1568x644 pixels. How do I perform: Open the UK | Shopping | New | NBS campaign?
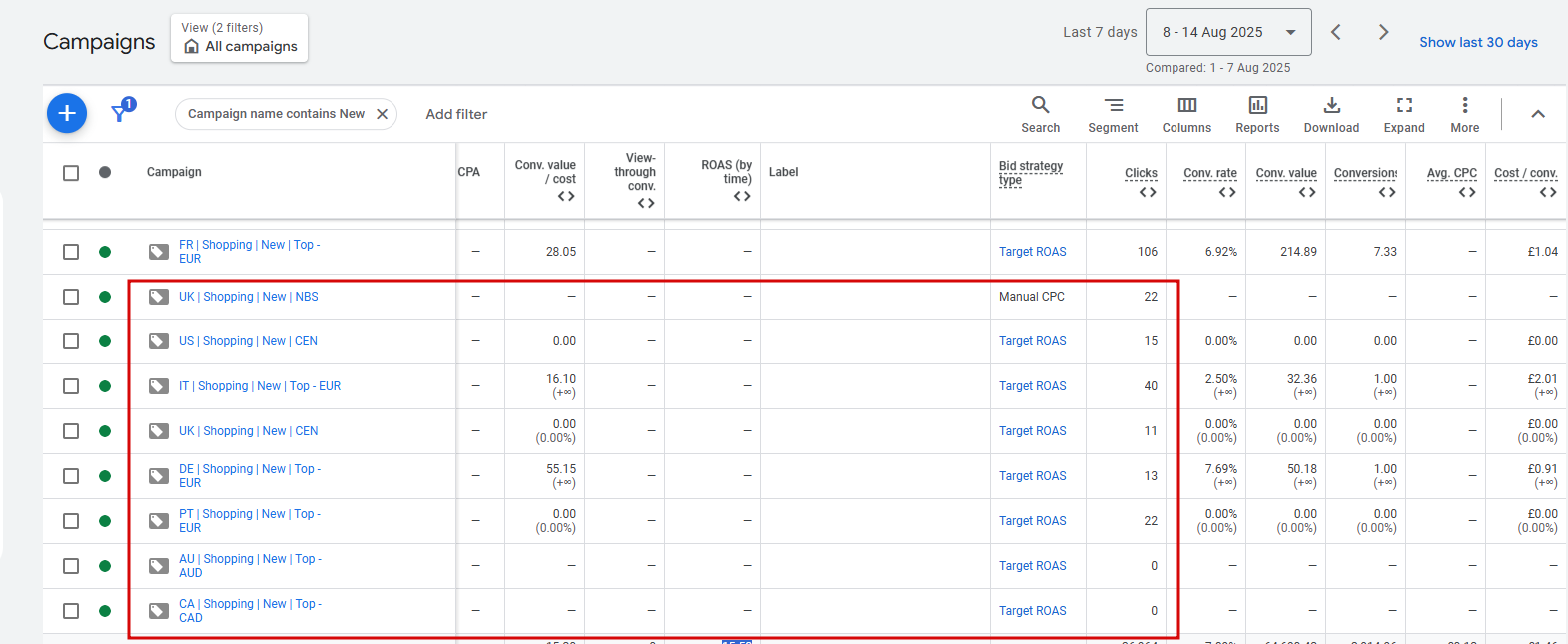(x=249, y=297)
